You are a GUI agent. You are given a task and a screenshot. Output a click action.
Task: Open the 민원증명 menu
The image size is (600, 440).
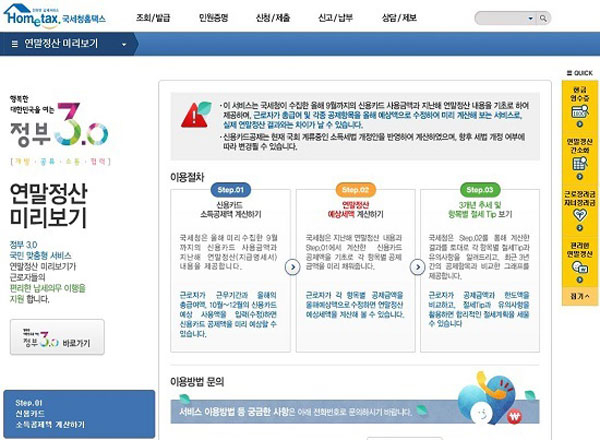click(216, 18)
